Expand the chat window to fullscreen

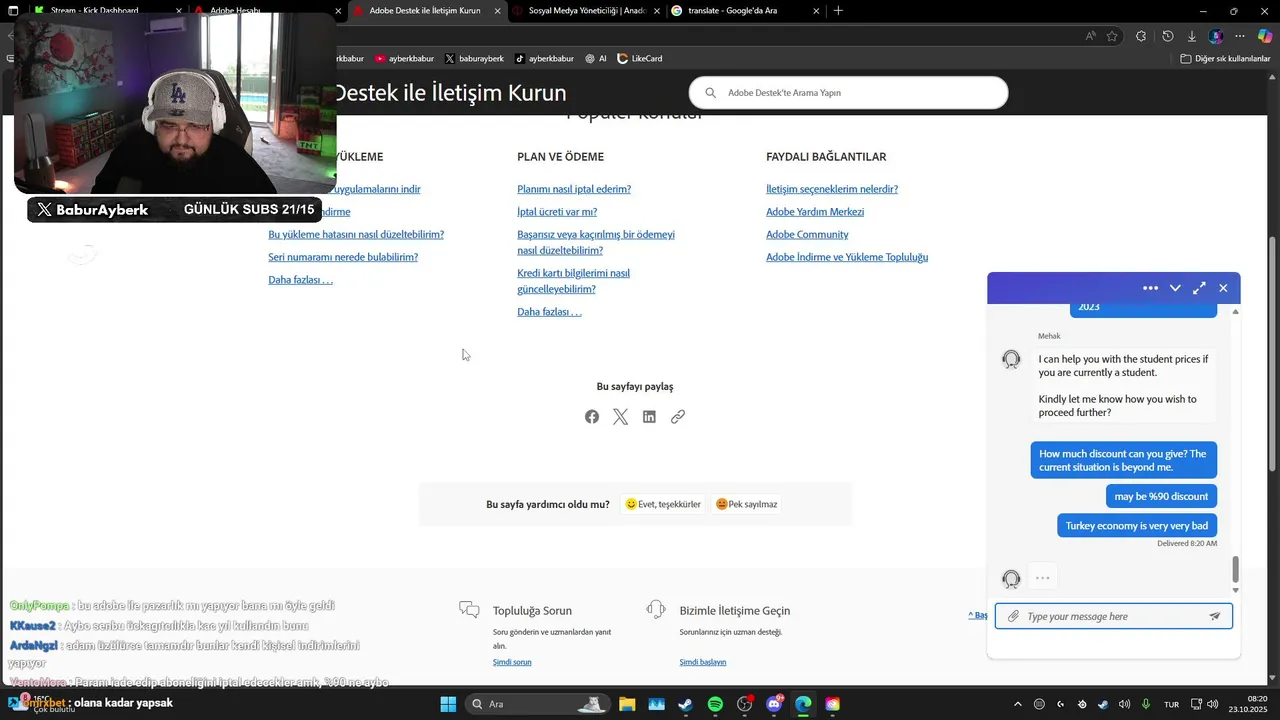click(x=1199, y=288)
